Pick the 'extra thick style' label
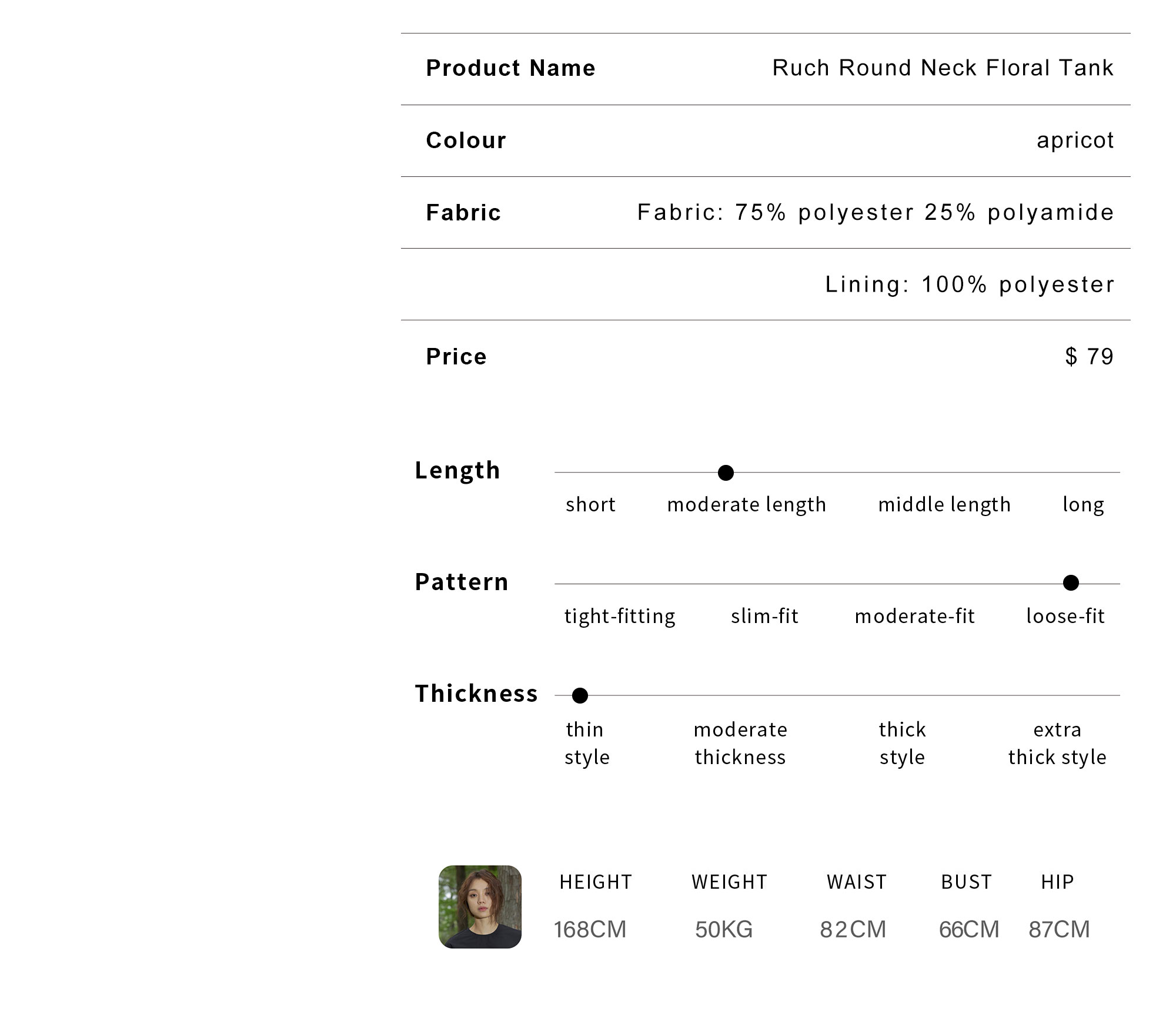 (1057, 744)
